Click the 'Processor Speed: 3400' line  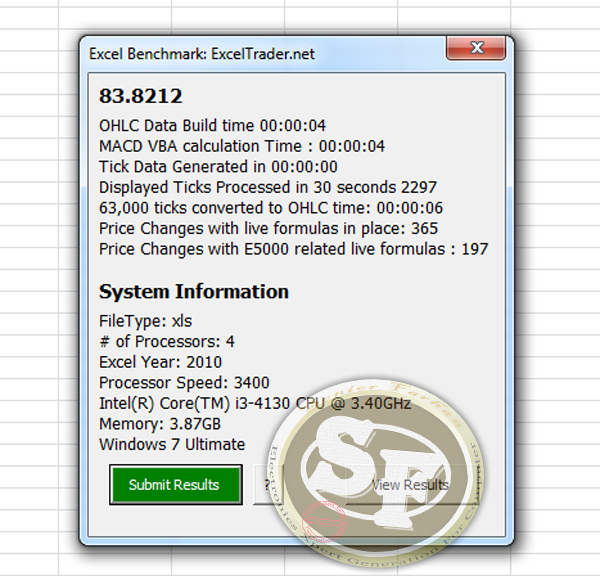(184, 383)
